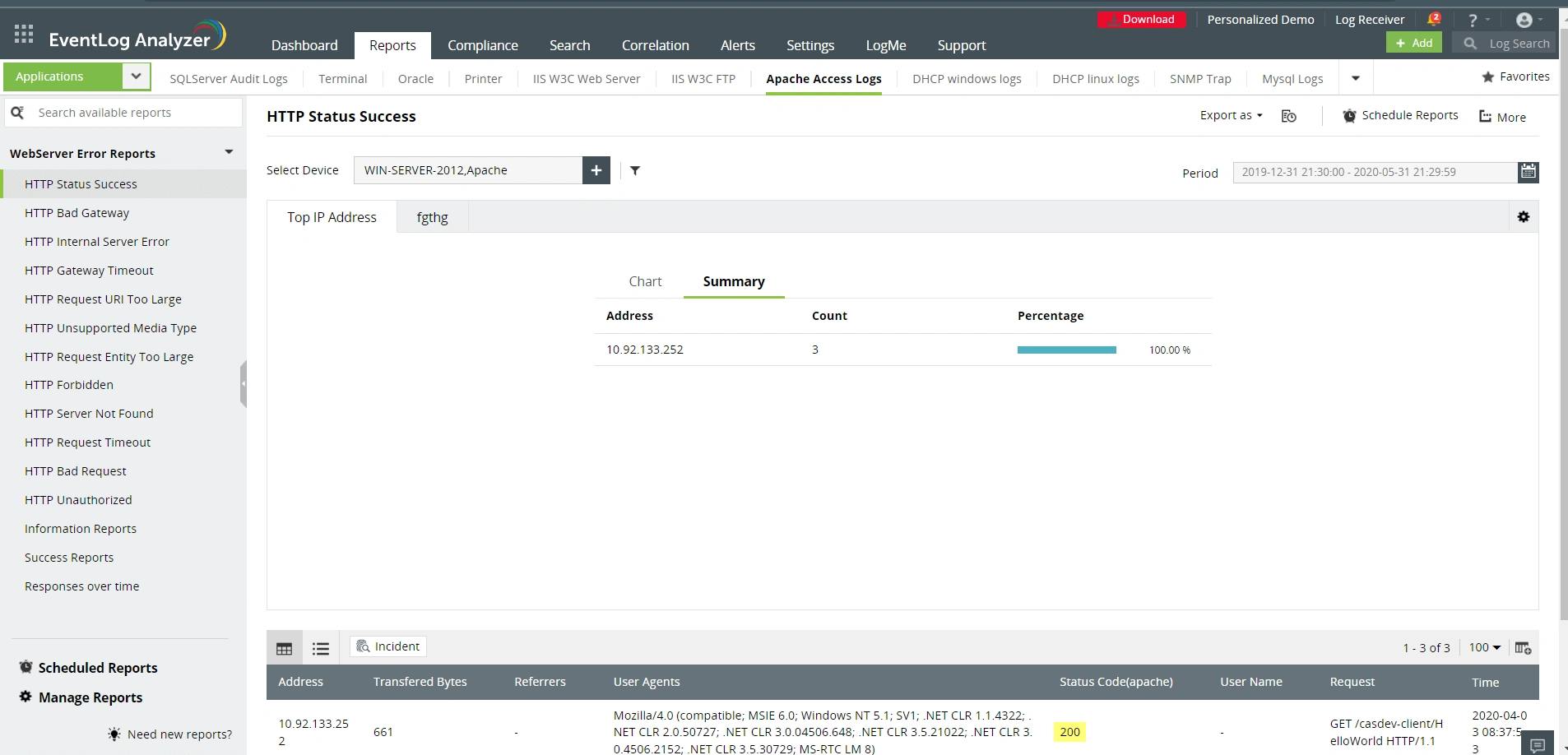The height and width of the screenshot is (755, 1568).
Task: Open HTTP Bad Gateway report
Action: (x=77, y=213)
